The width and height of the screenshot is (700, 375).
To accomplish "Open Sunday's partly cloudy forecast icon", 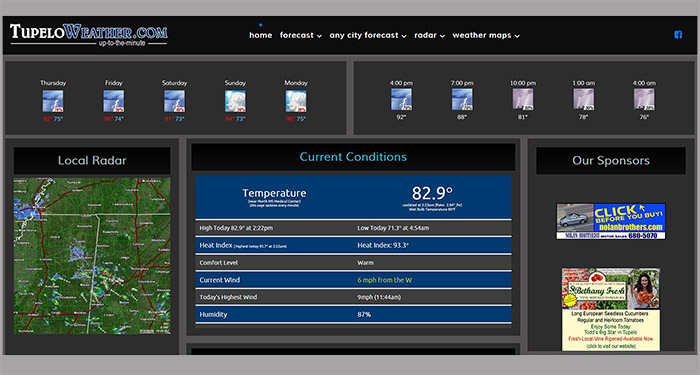I will 235,101.
